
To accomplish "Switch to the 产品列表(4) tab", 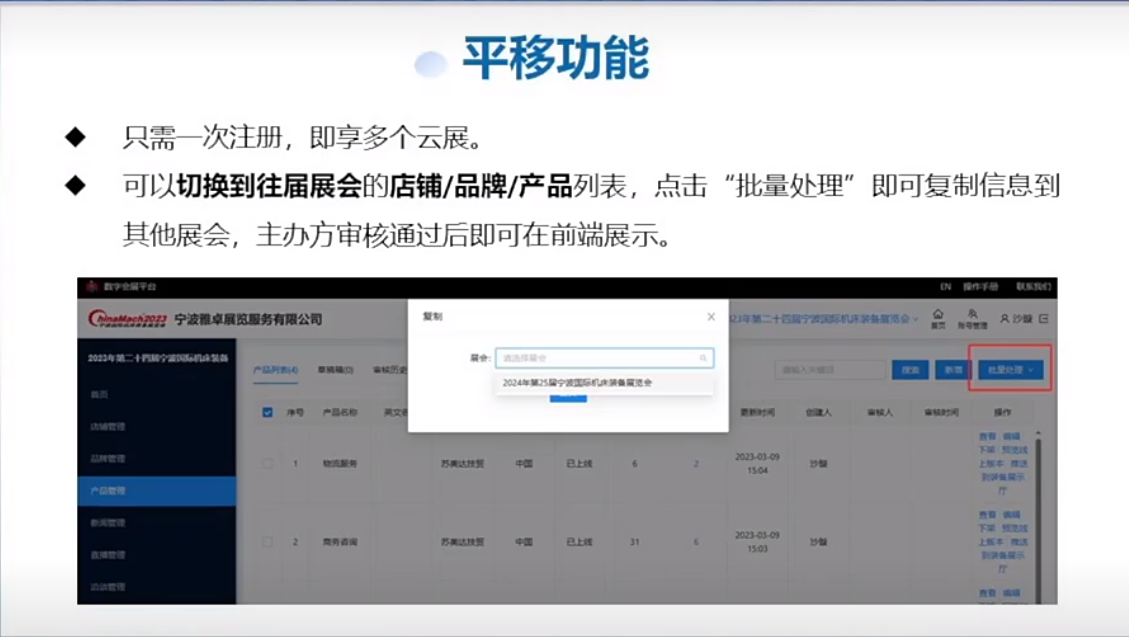I will [276, 369].
